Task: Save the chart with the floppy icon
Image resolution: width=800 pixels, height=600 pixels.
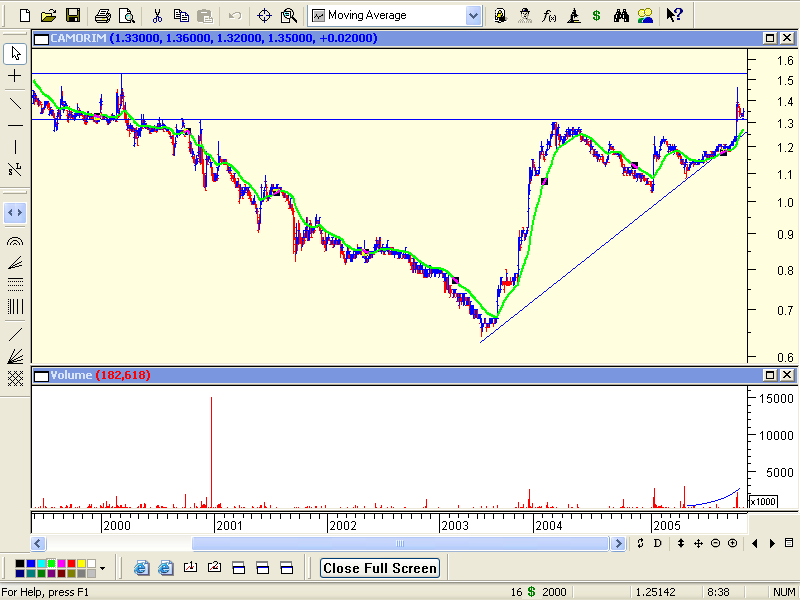Action: (x=73, y=16)
